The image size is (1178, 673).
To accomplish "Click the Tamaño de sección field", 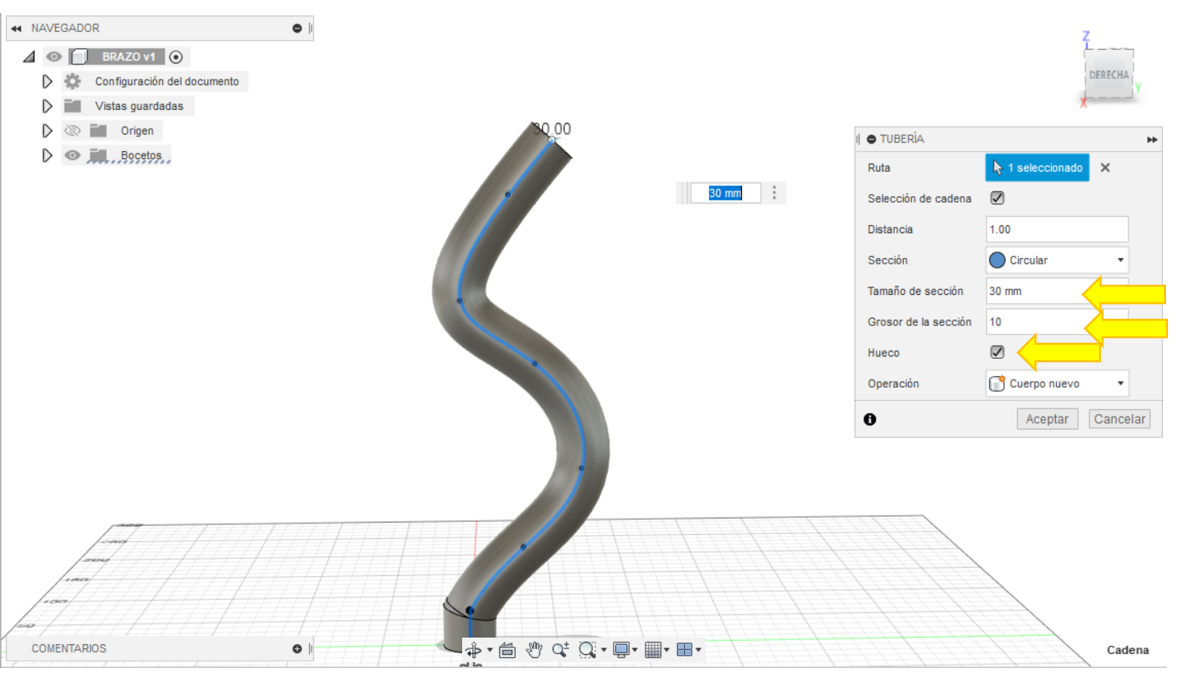I will (x=1056, y=291).
